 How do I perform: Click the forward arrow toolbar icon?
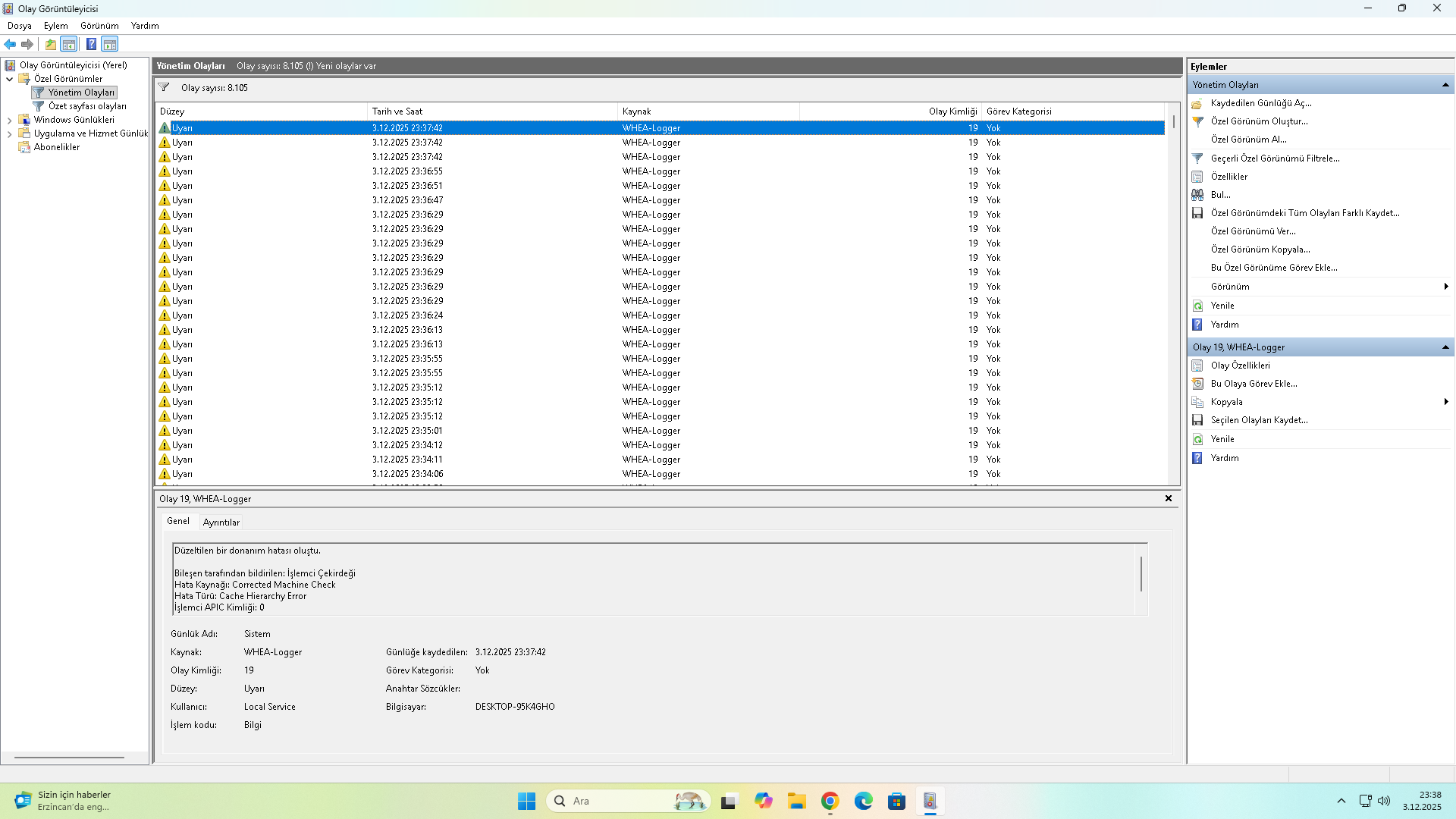coord(27,44)
